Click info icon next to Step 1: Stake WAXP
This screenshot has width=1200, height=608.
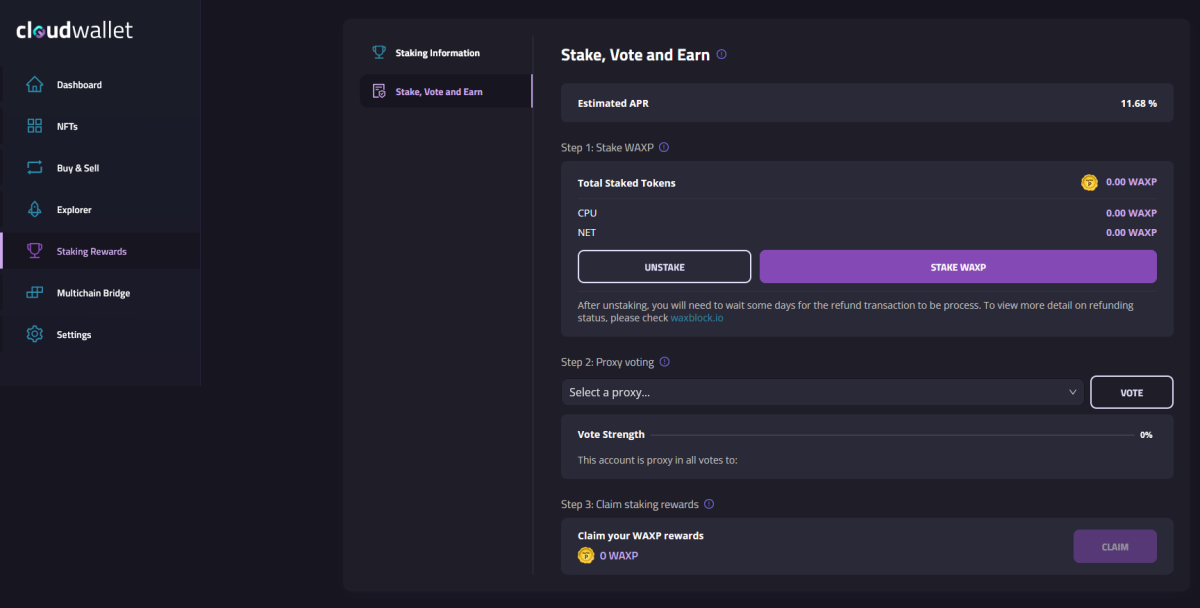(664, 147)
